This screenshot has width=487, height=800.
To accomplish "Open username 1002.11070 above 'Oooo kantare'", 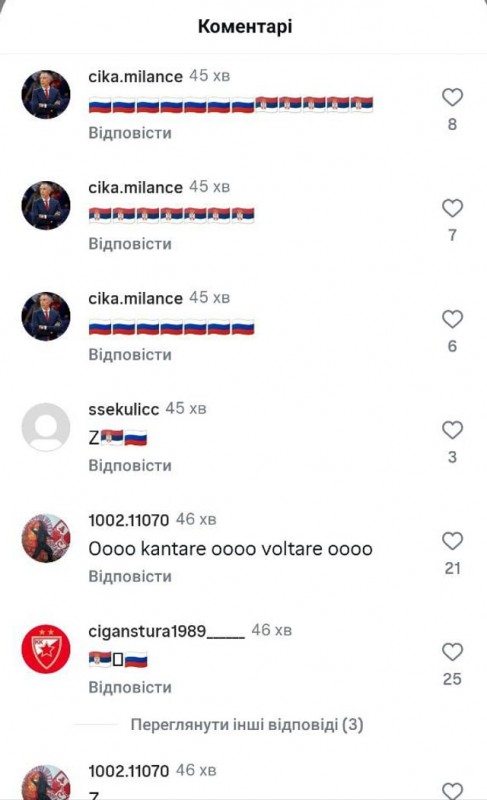I will click(x=129, y=520).
